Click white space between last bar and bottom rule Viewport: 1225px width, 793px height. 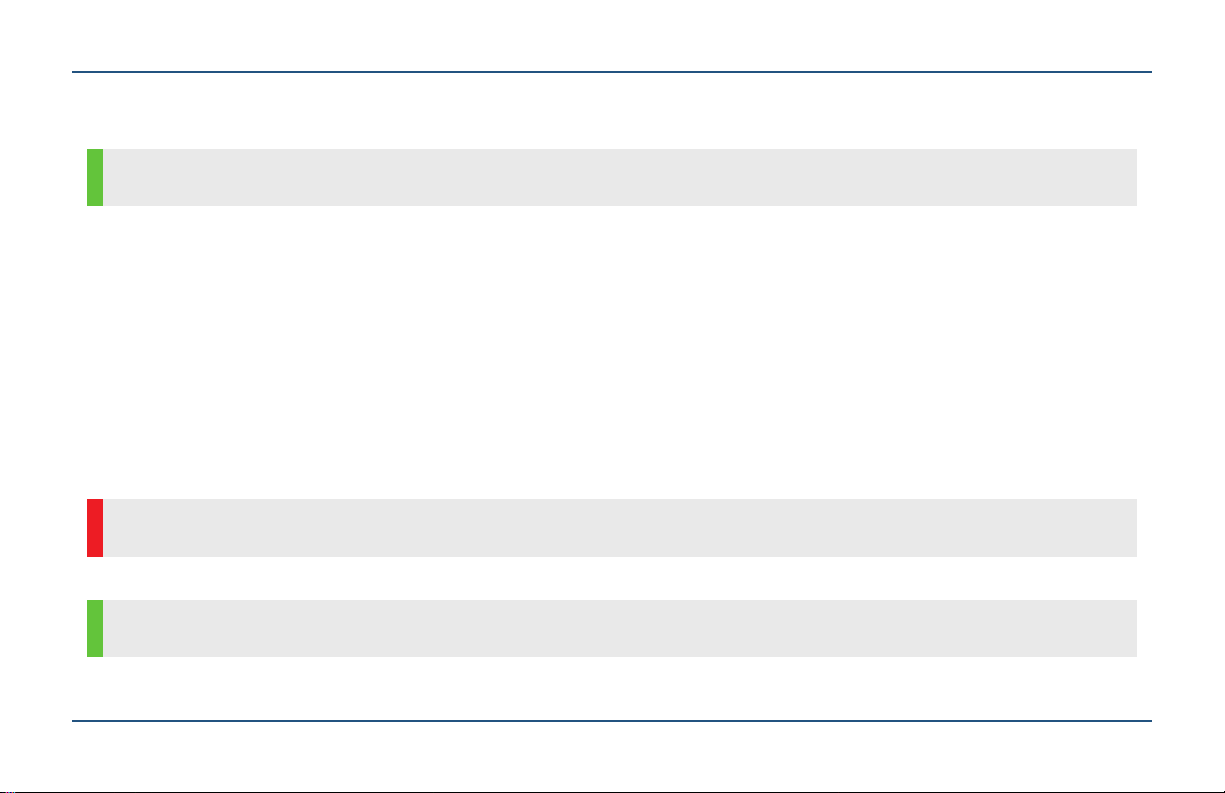point(612,688)
